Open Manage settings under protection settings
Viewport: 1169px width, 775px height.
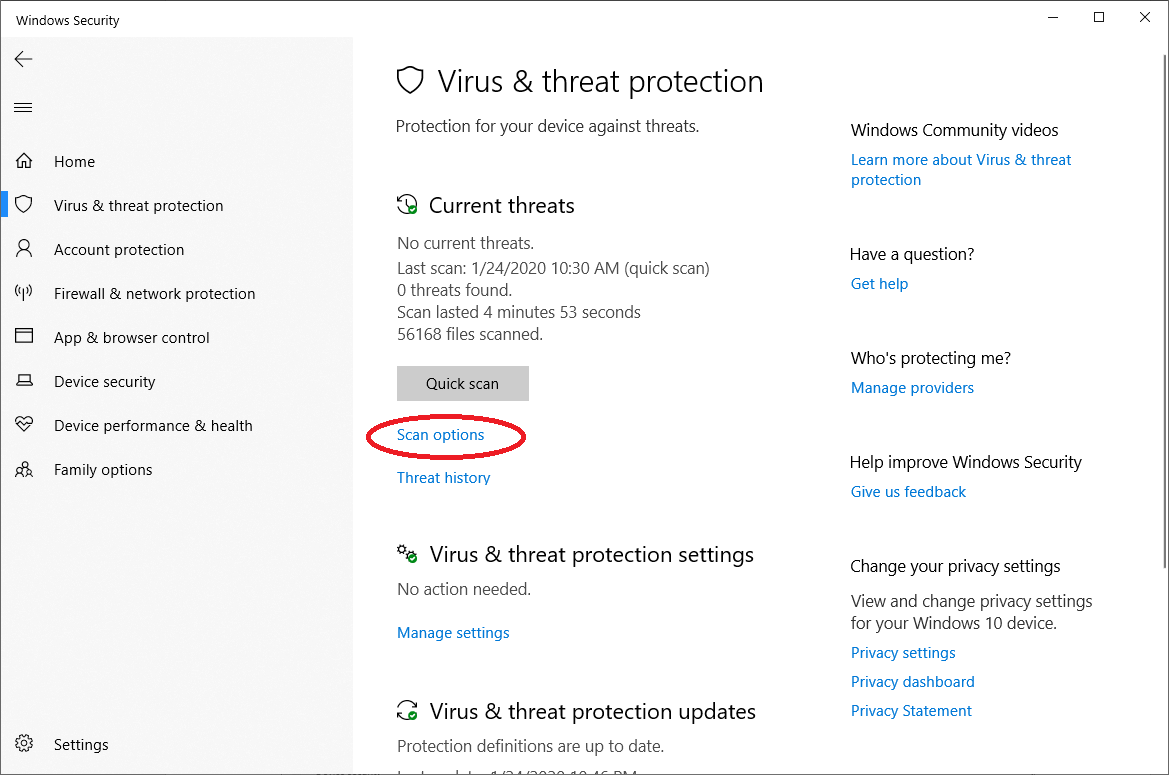pos(453,632)
